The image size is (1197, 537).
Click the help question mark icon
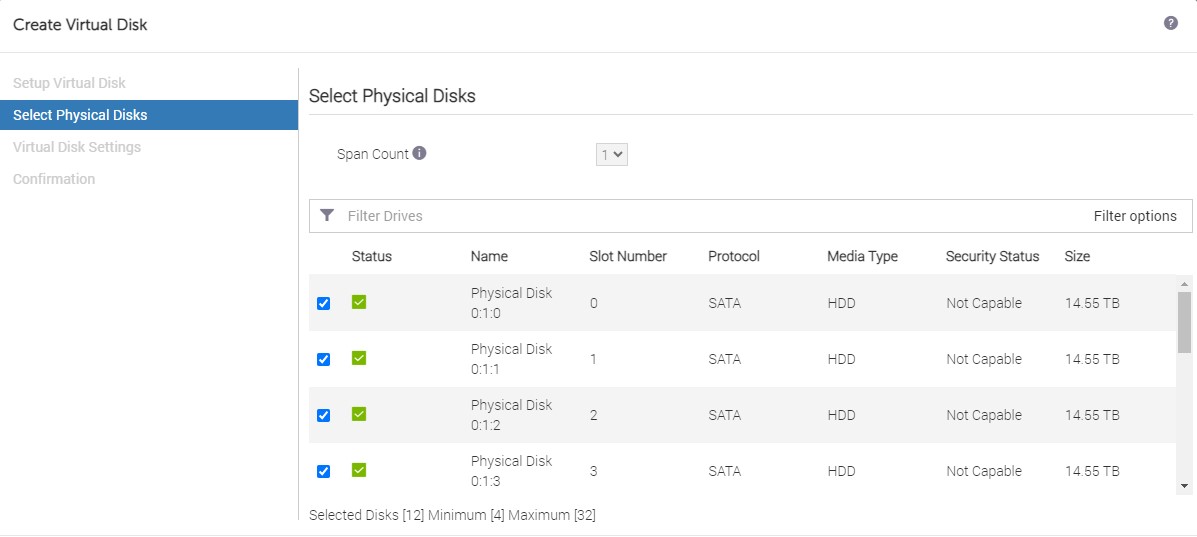[1170, 23]
